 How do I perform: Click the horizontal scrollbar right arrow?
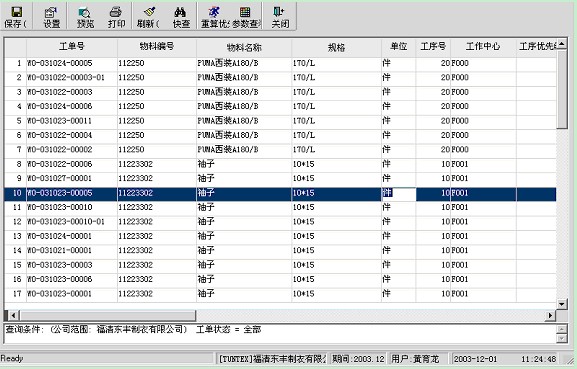[551, 315]
